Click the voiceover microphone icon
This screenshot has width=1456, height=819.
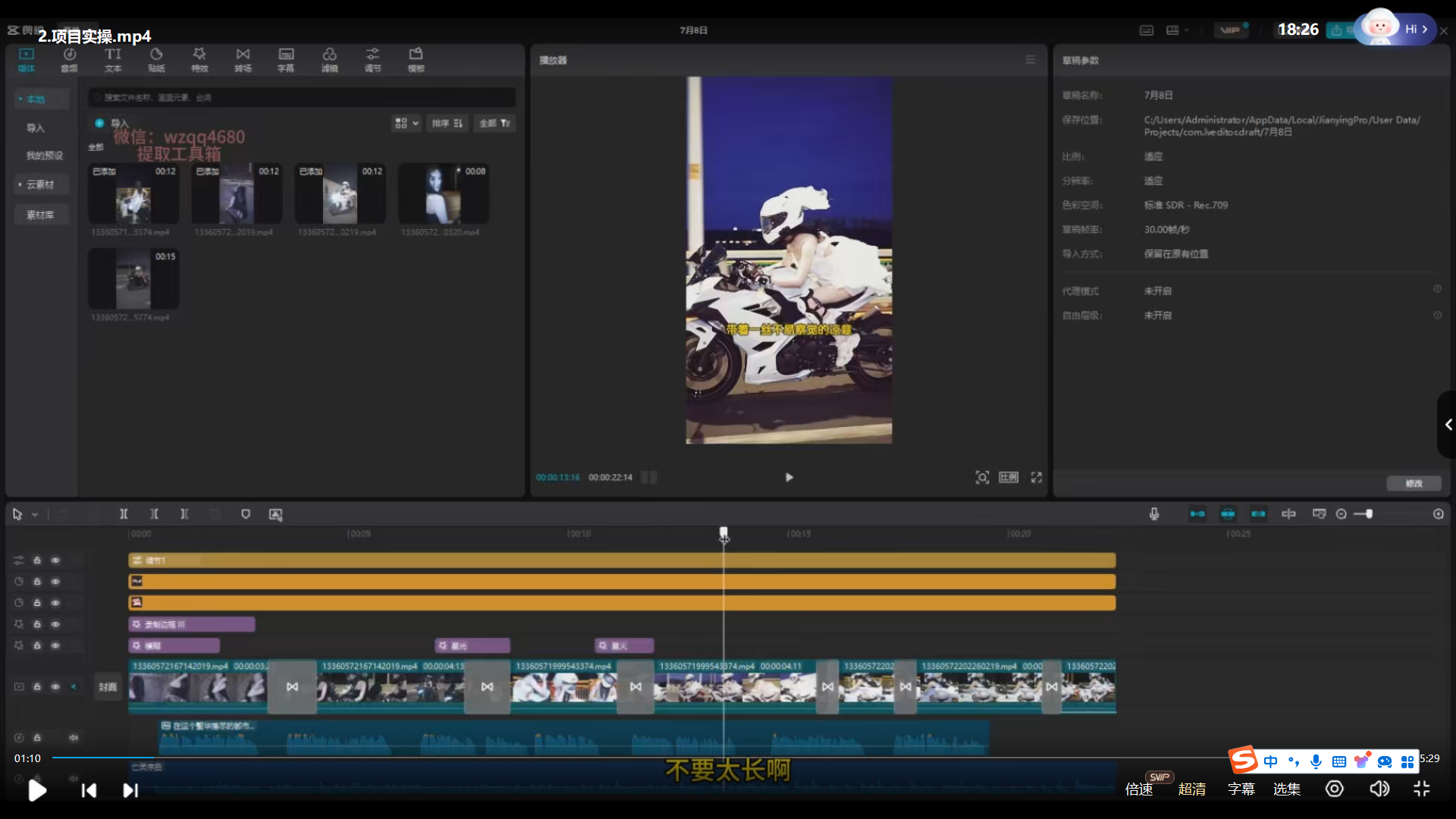tap(1153, 514)
